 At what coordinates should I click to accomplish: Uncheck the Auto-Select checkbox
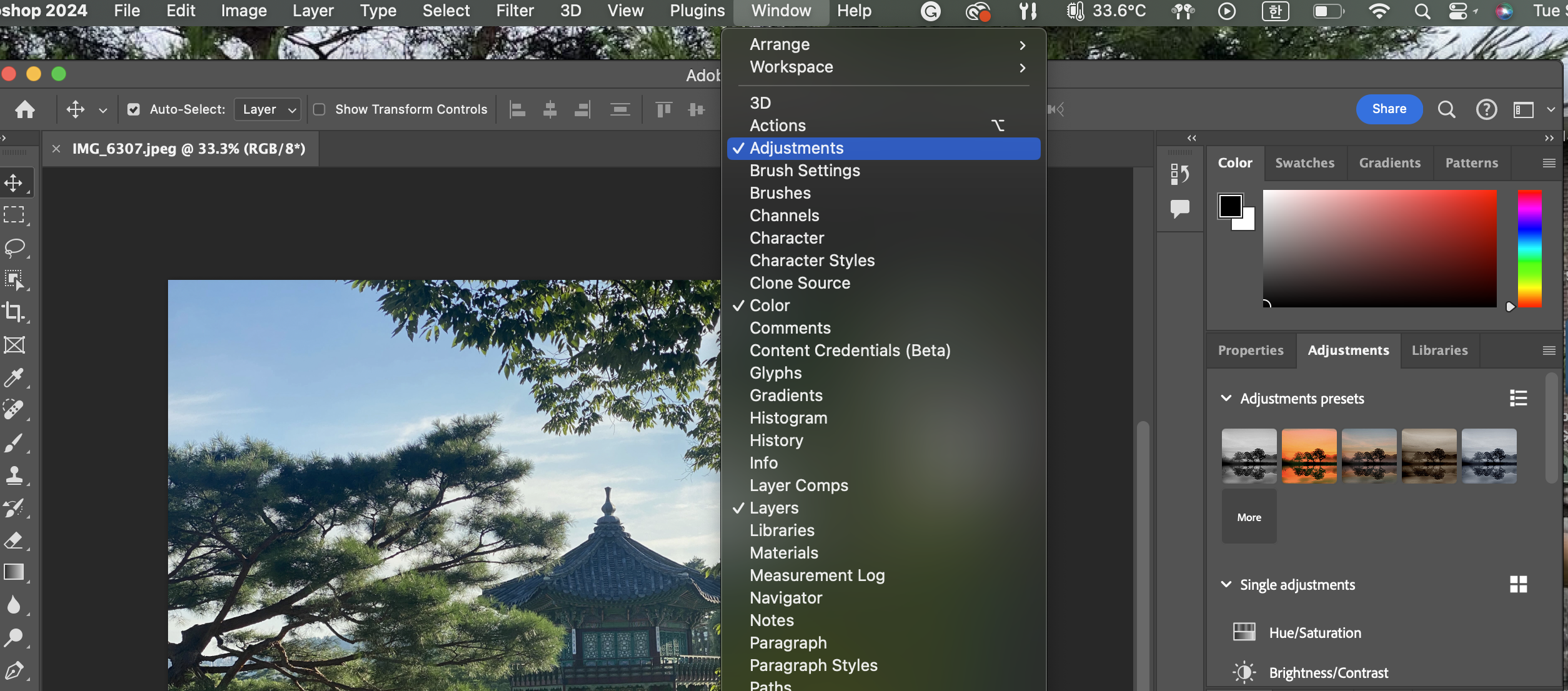[x=133, y=109]
